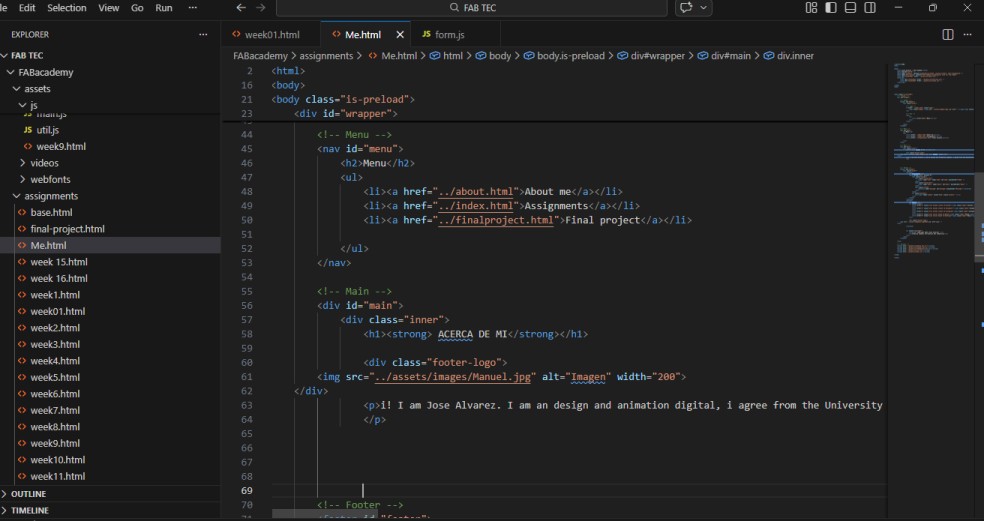Viewport: 984px width, 521px height.
Task: Expand the OUTLINE section
Action: point(28,494)
